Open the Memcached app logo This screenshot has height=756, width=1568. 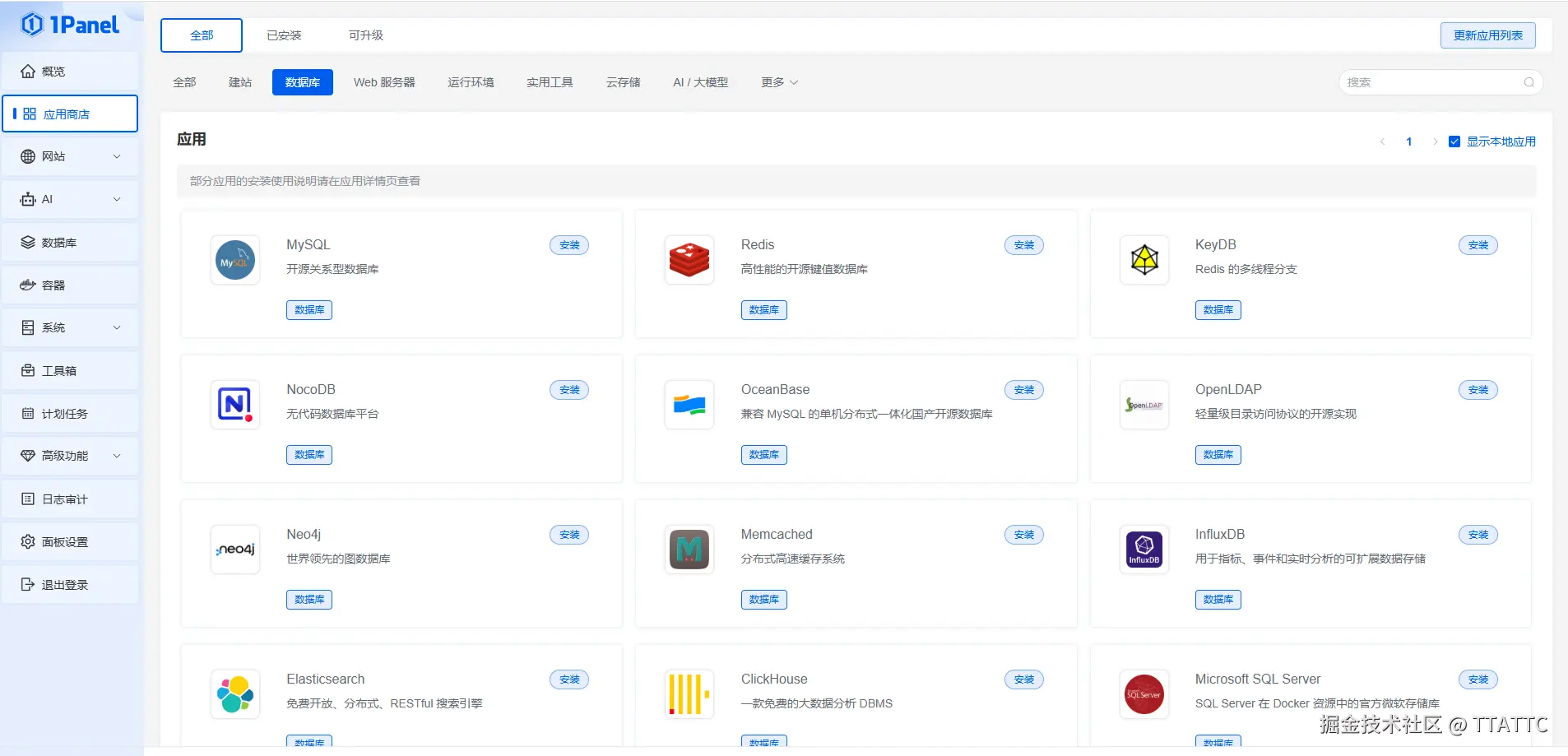[x=689, y=550]
